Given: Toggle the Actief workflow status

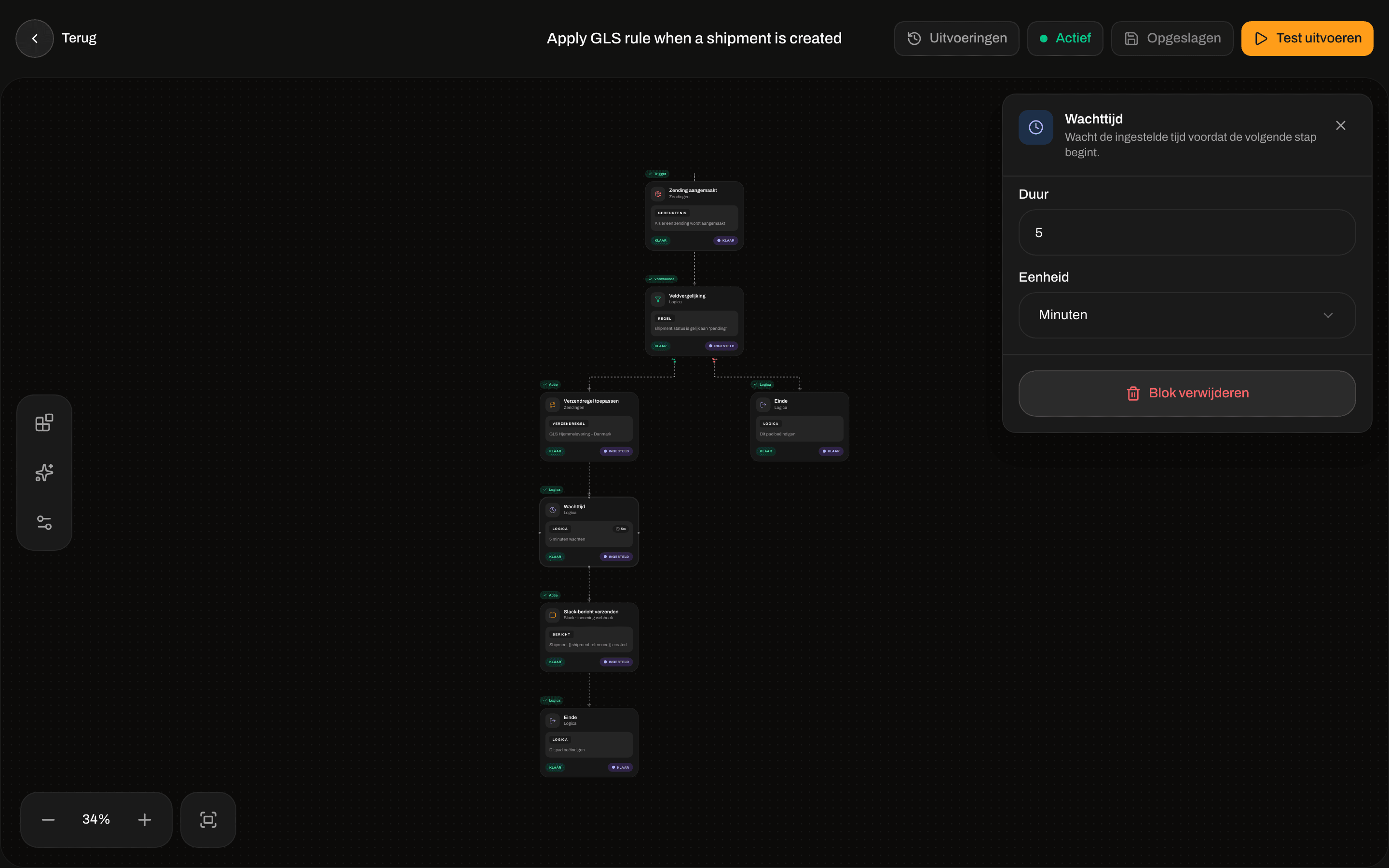Looking at the screenshot, I should pyautogui.click(x=1065, y=39).
